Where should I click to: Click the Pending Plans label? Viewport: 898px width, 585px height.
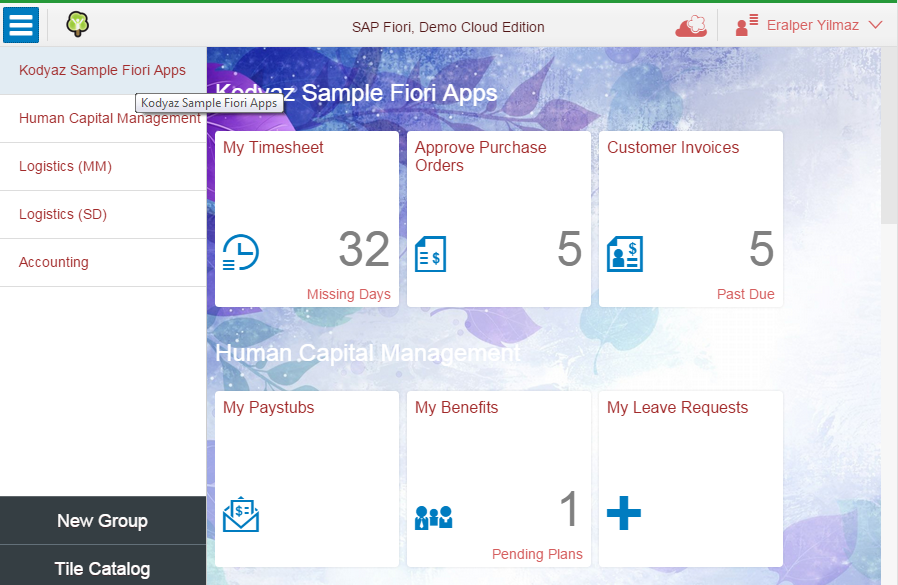coord(537,555)
